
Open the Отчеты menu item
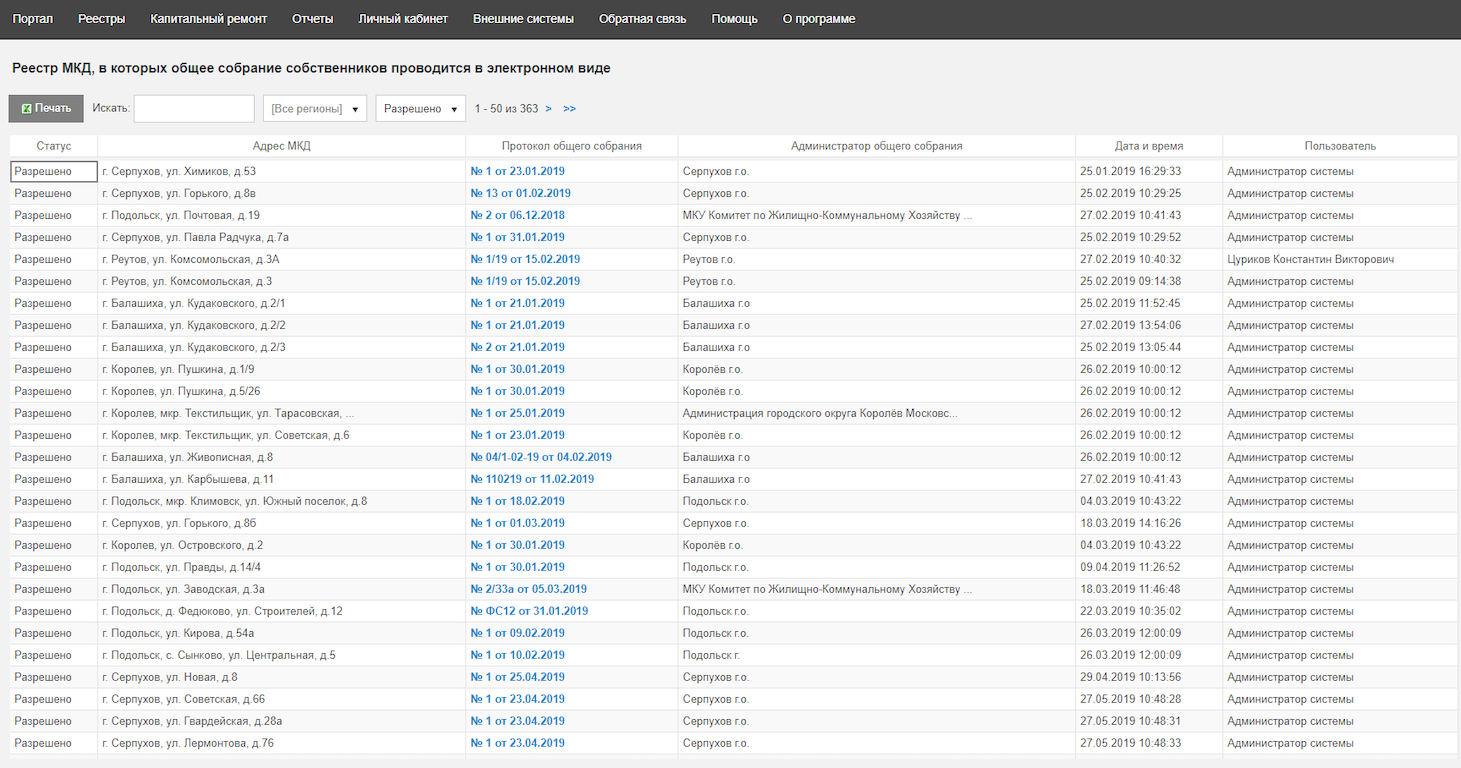pyautogui.click(x=312, y=19)
